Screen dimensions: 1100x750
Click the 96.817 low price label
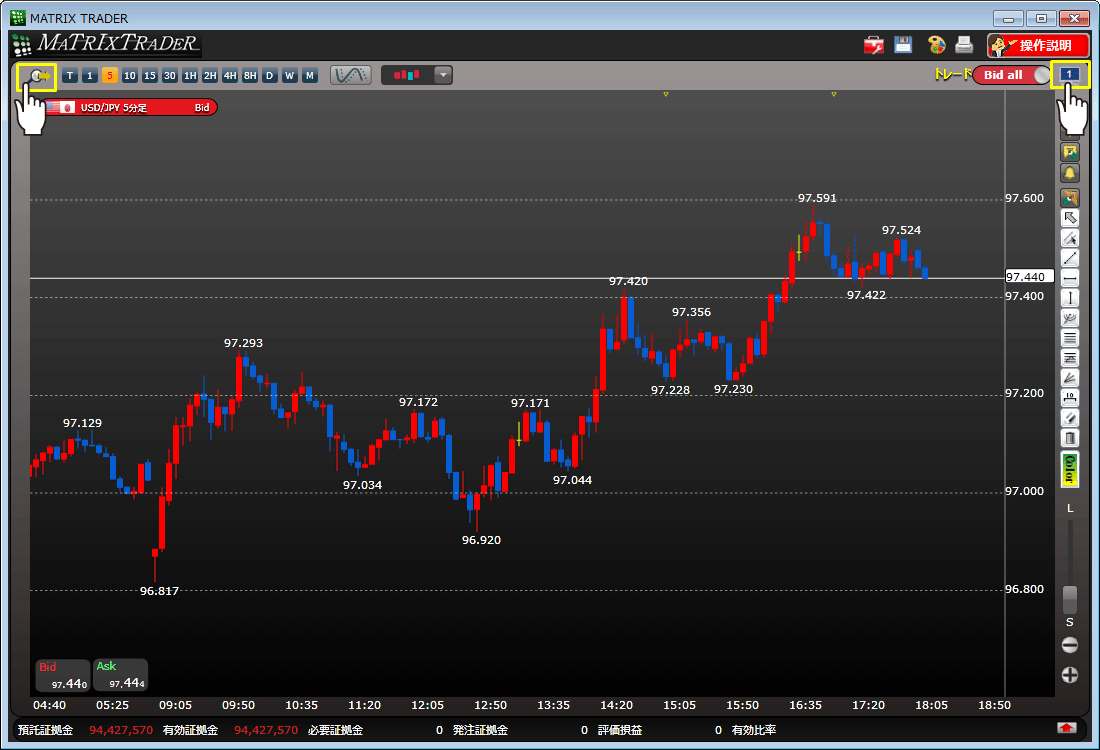point(159,591)
